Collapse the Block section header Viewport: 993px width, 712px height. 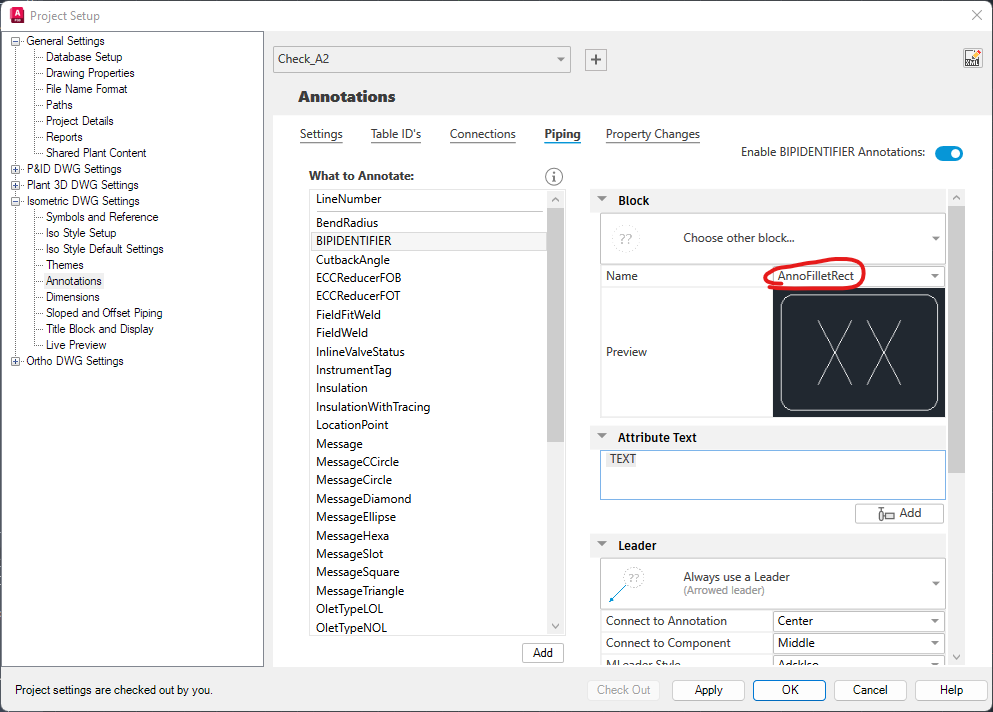pyautogui.click(x=602, y=200)
